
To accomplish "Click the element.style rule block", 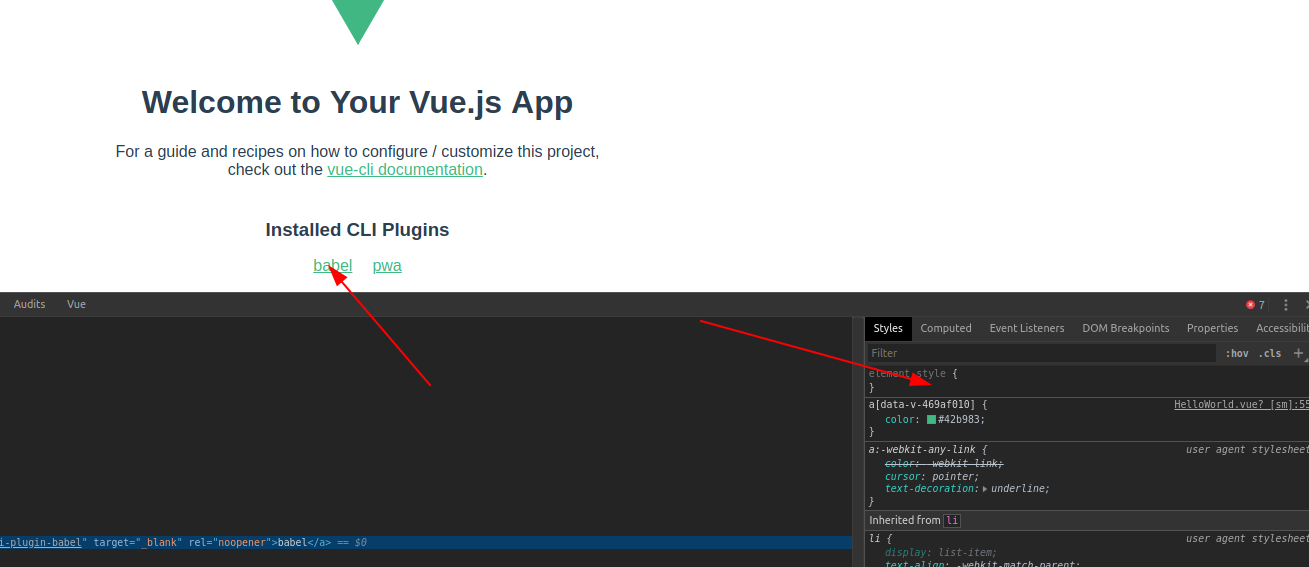I will (x=1087, y=380).
